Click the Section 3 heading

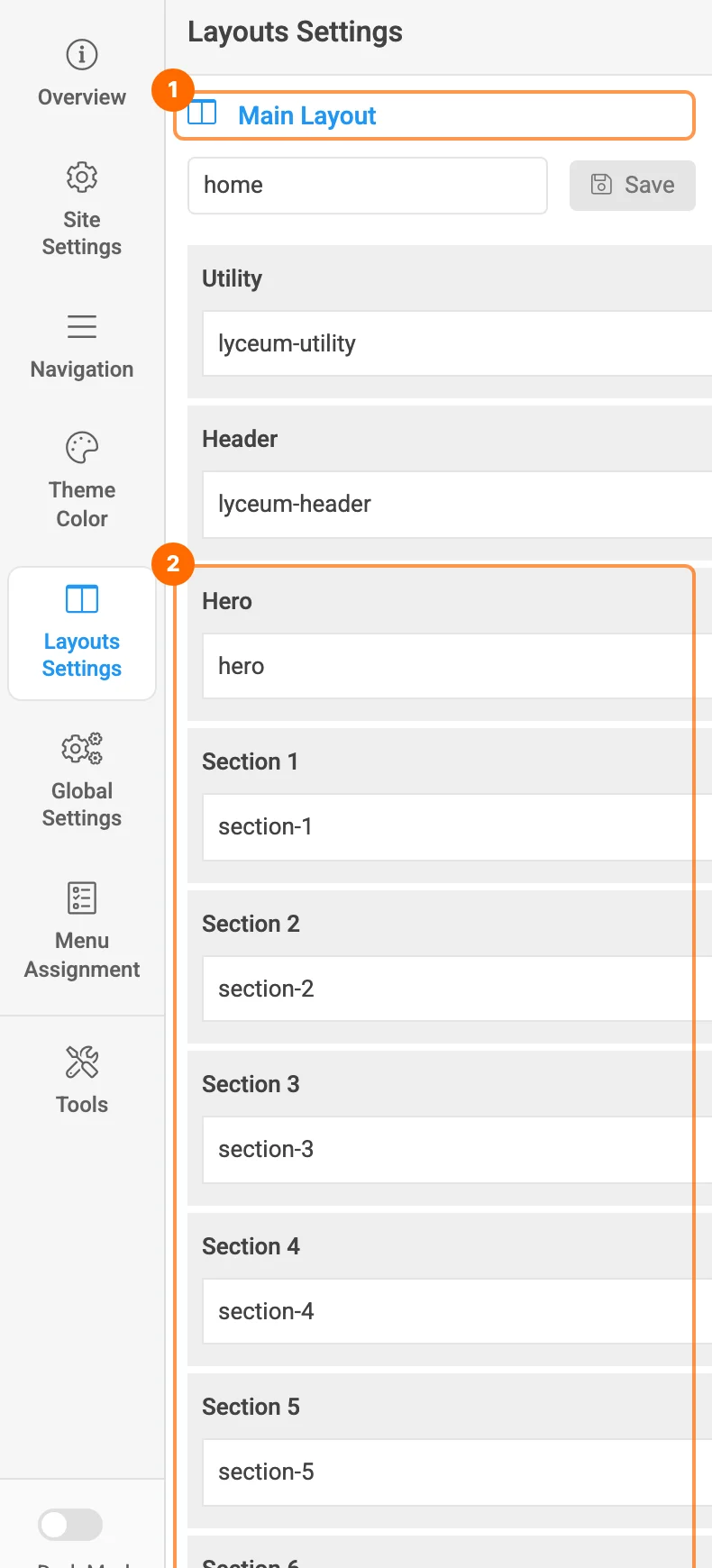pyautogui.click(x=251, y=1084)
